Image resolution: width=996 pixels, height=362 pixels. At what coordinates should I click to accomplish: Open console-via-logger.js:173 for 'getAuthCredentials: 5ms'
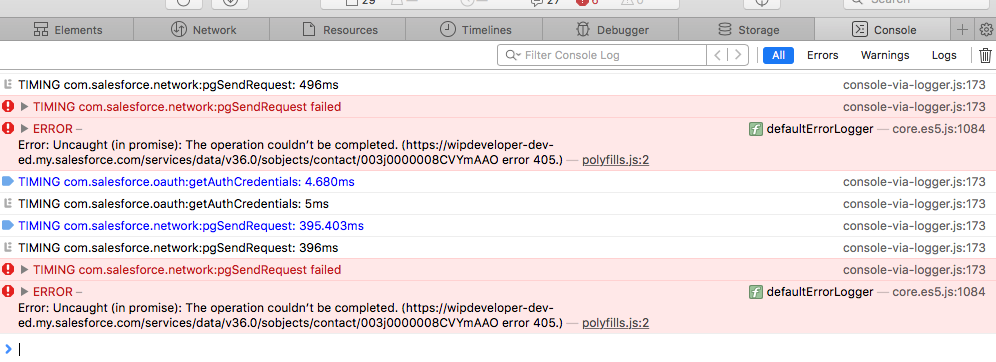915,204
